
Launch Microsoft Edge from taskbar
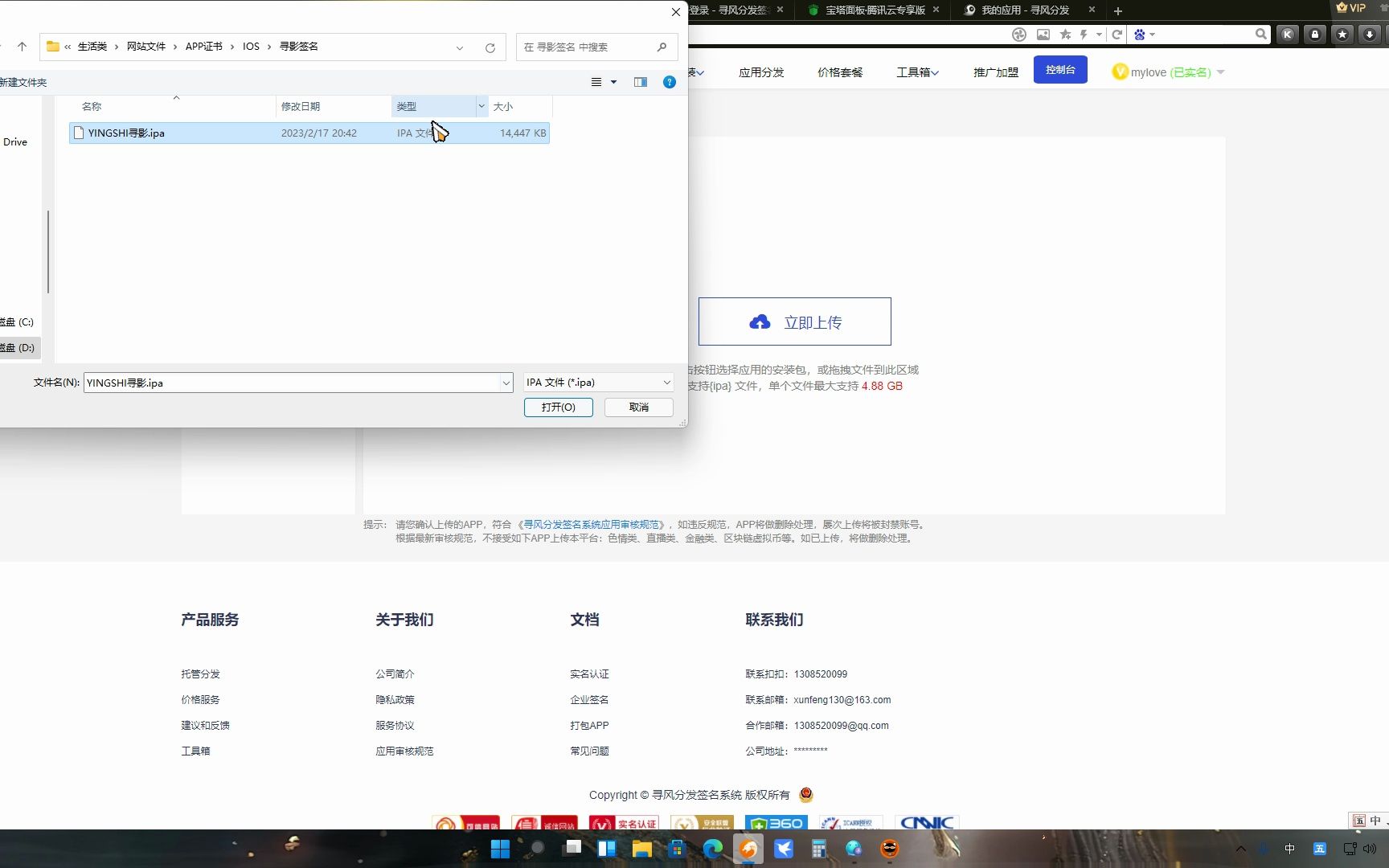712,849
